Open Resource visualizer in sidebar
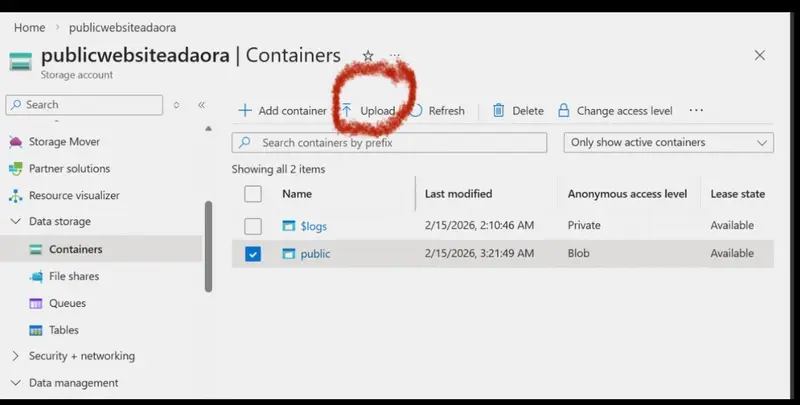 tap(74, 195)
